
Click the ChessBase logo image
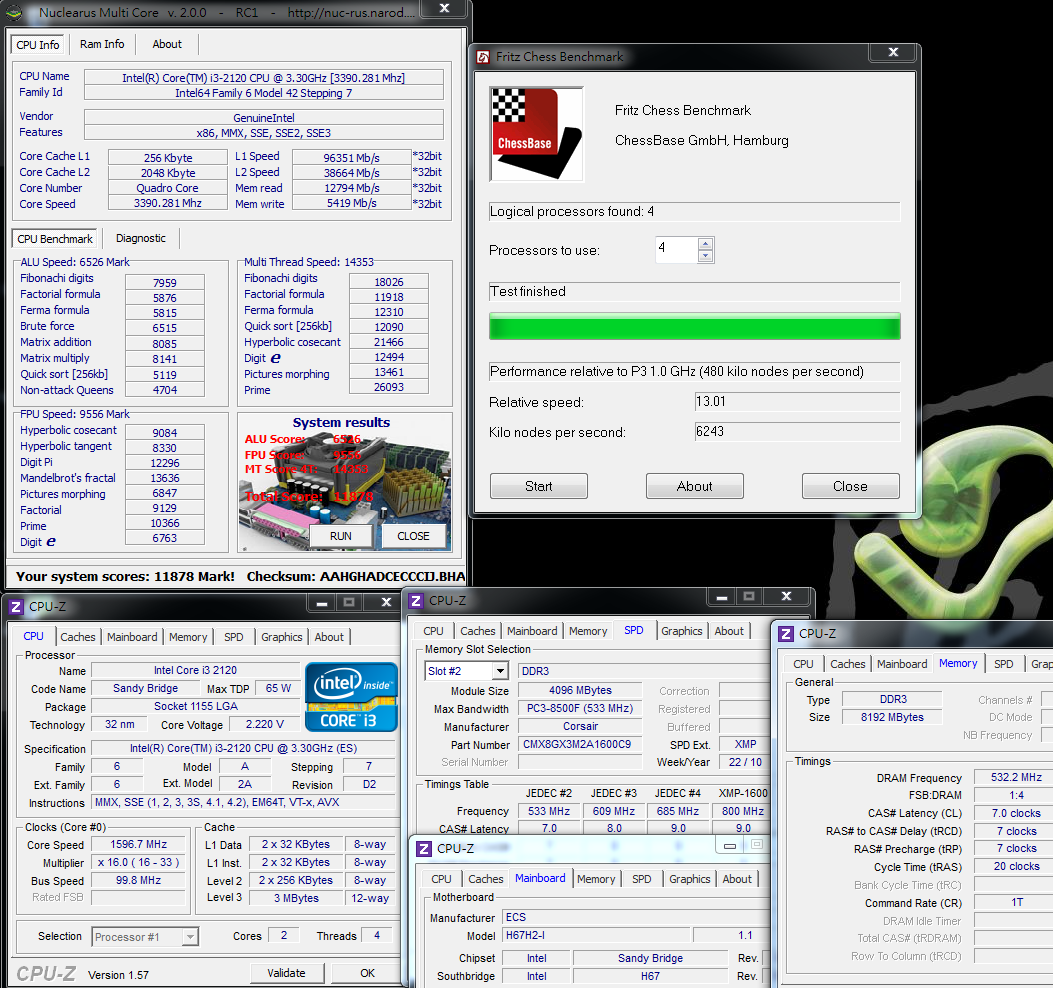(537, 134)
